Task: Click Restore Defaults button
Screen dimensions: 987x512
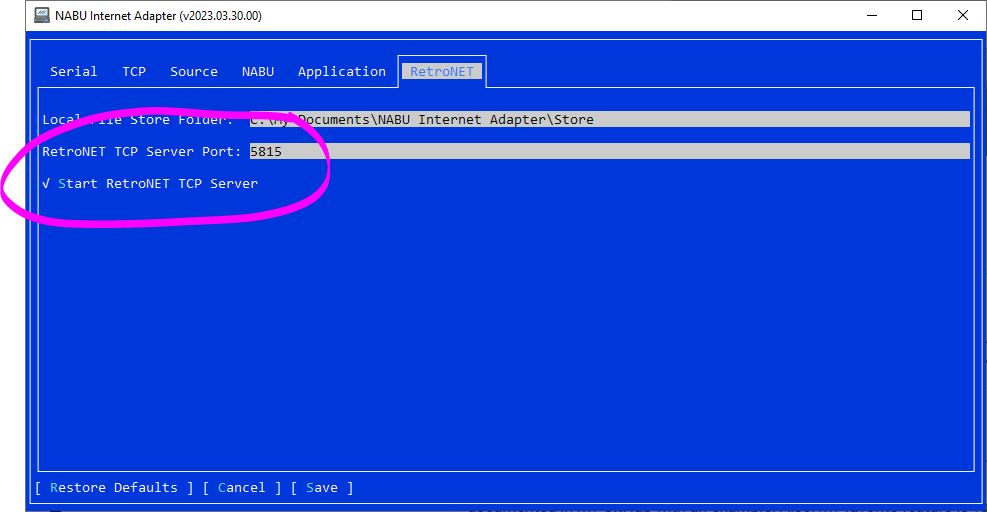Action: [x=114, y=488]
